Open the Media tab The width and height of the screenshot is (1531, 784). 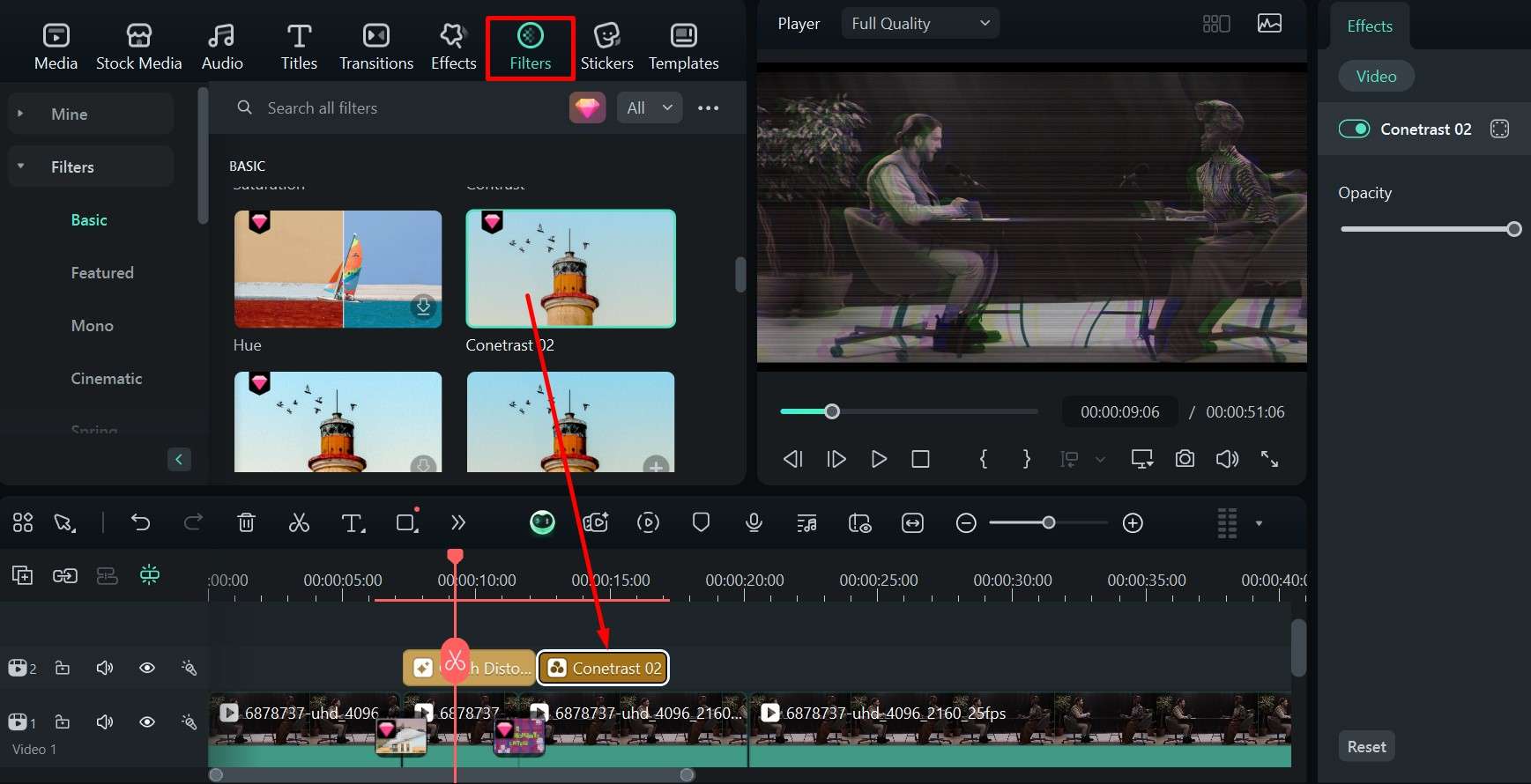56,47
